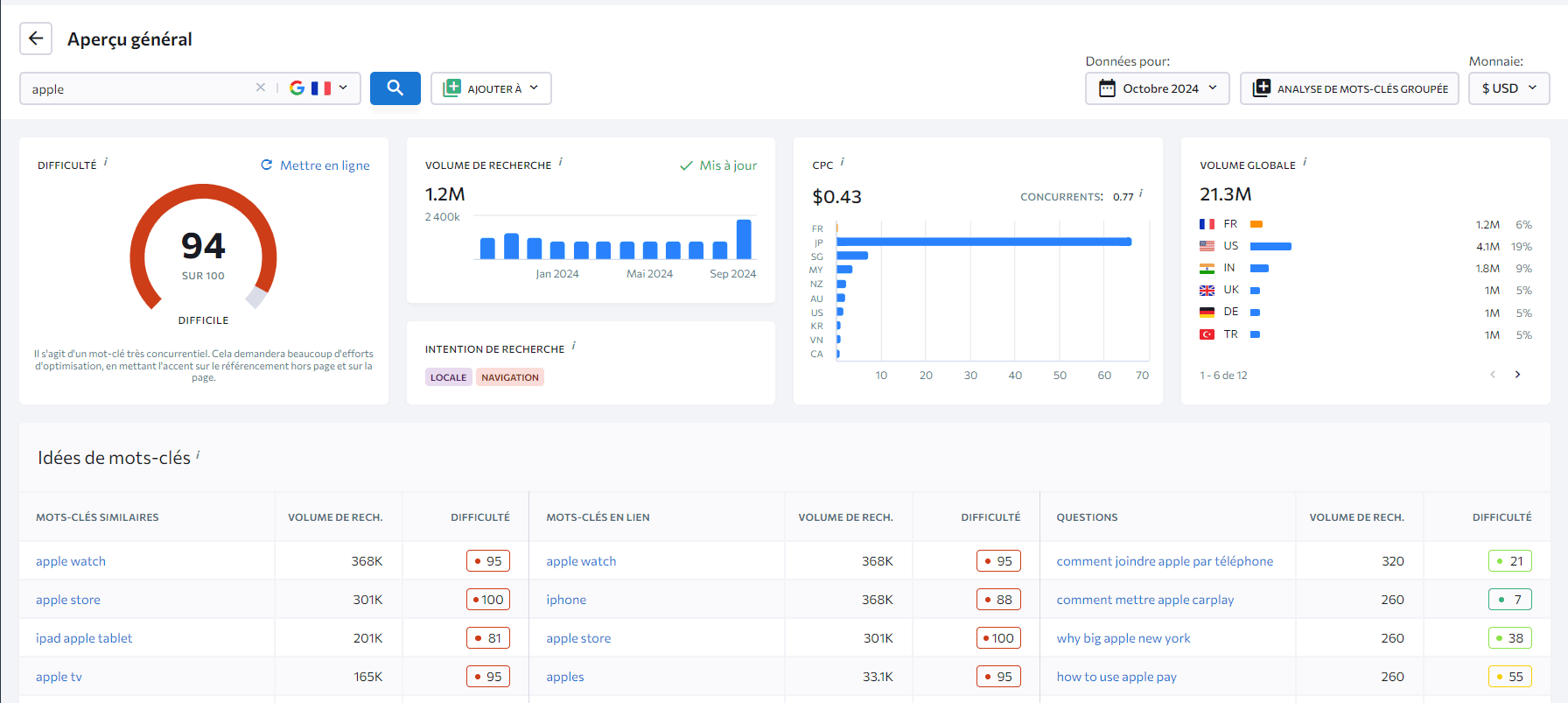Image resolution: width=1568 pixels, height=703 pixels.
Task: Open apple tv keyword link
Action: 59,677
